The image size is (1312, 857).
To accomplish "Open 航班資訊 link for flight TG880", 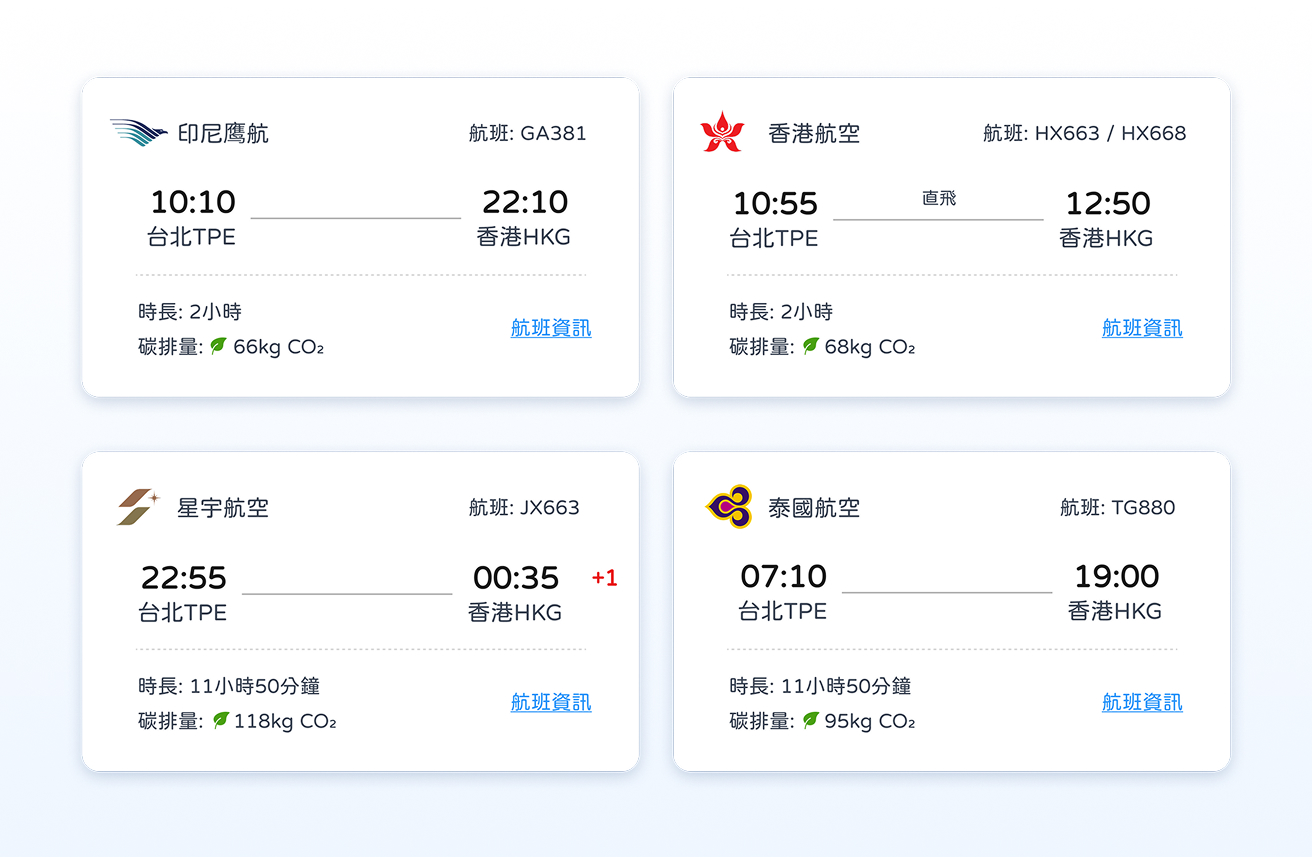I will (1142, 702).
